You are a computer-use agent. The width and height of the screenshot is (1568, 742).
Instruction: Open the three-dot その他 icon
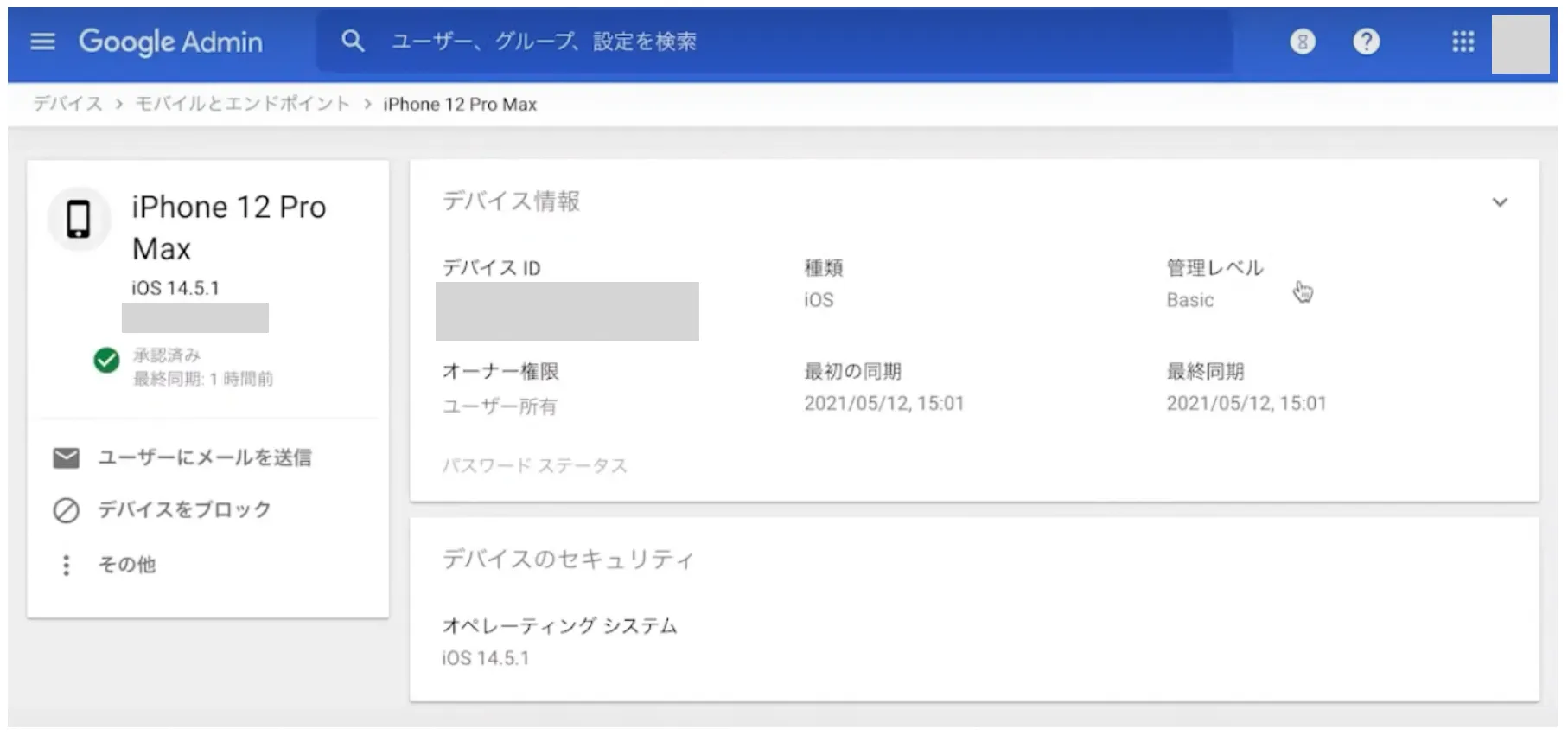[x=67, y=565]
